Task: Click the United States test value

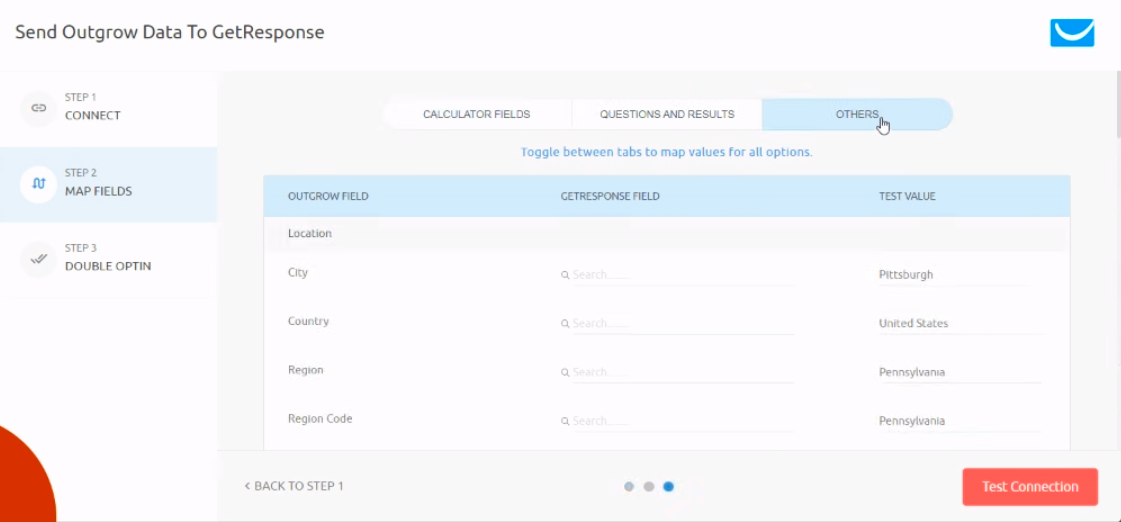Action: tap(914, 323)
